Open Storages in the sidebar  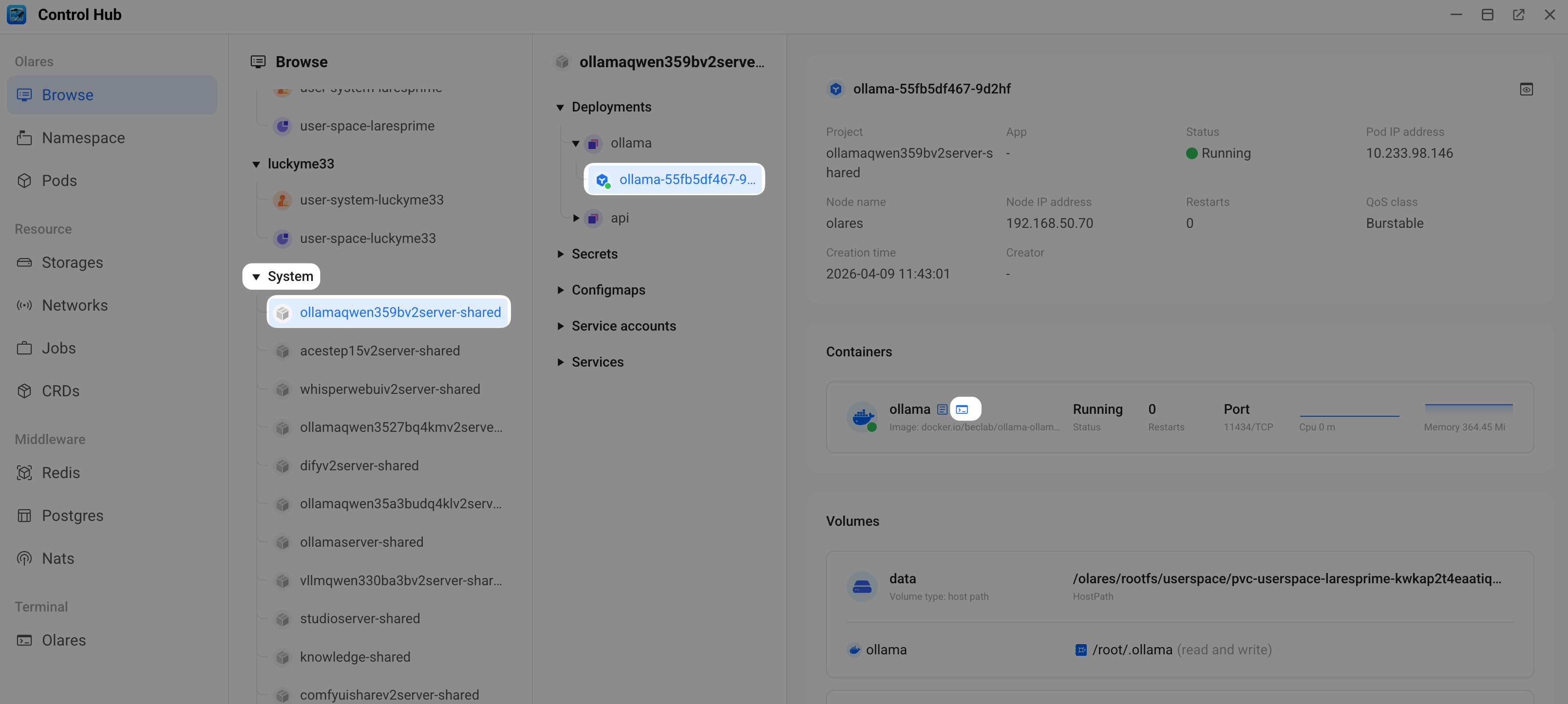[72, 263]
